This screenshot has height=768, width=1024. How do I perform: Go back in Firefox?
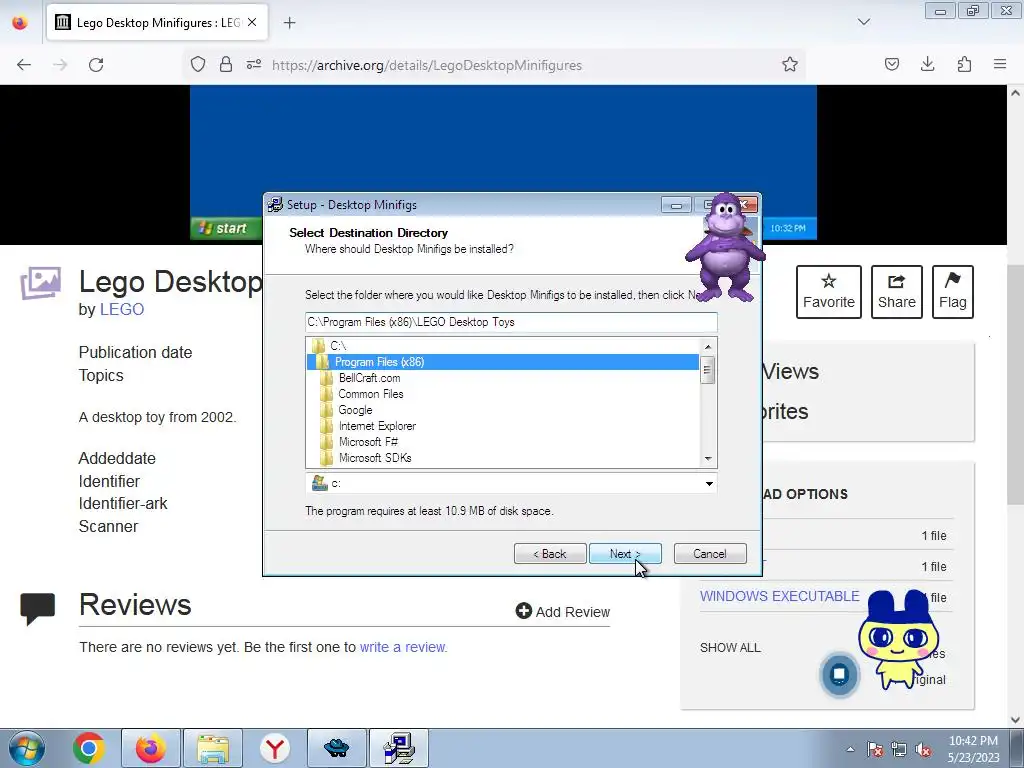tap(24, 65)
